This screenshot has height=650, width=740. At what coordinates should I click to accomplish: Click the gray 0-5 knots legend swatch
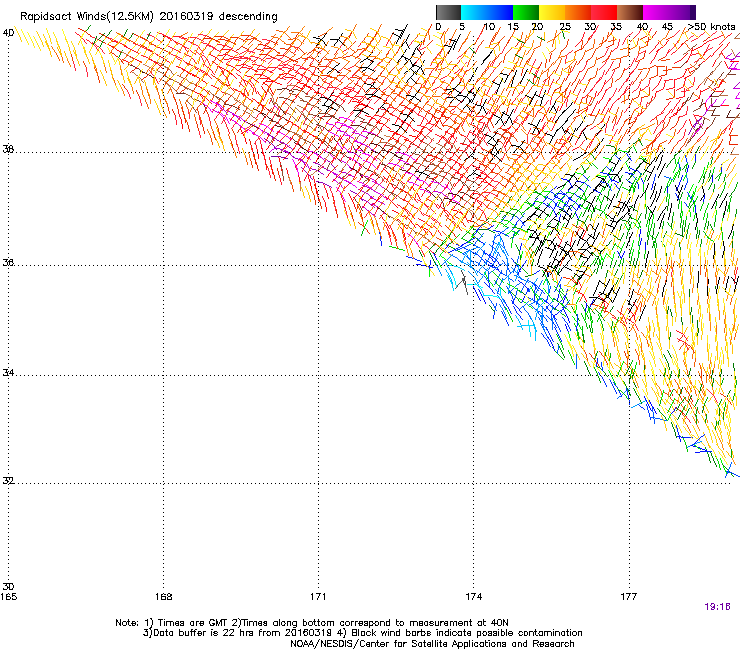(x=448, y=12)
